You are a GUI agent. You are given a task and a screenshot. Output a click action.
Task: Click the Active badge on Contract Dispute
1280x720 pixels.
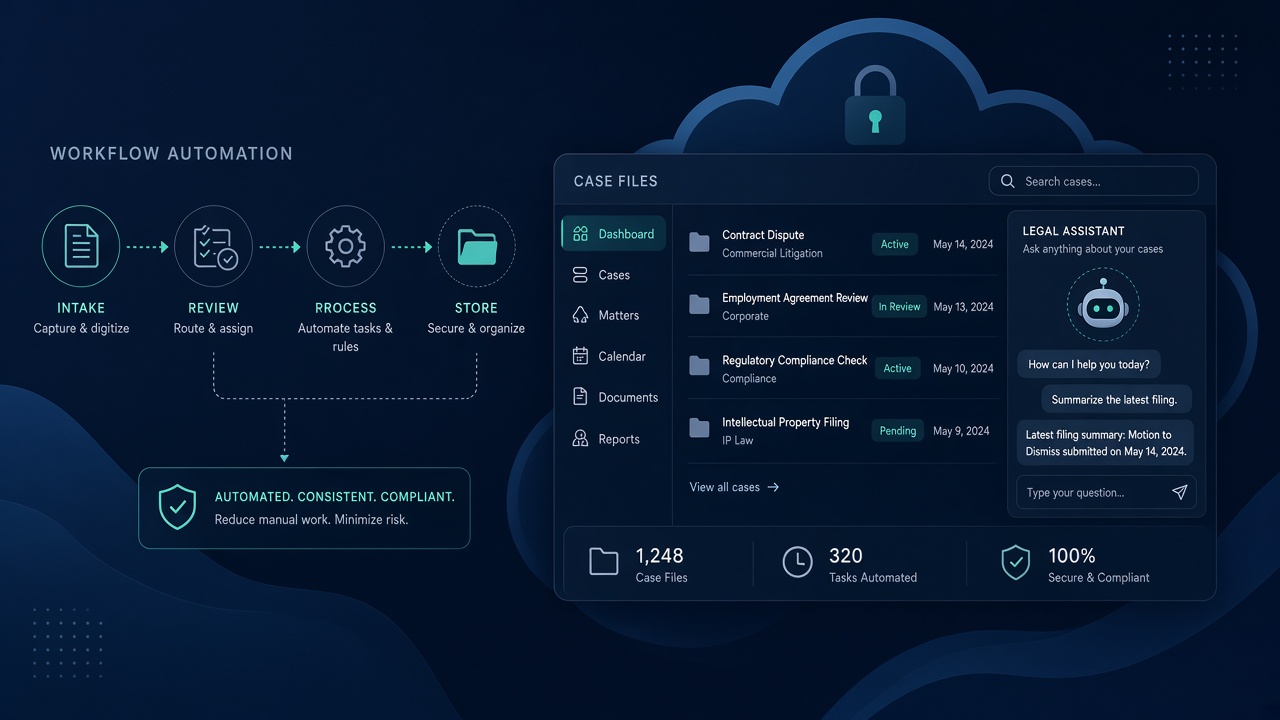pos(895,244)
